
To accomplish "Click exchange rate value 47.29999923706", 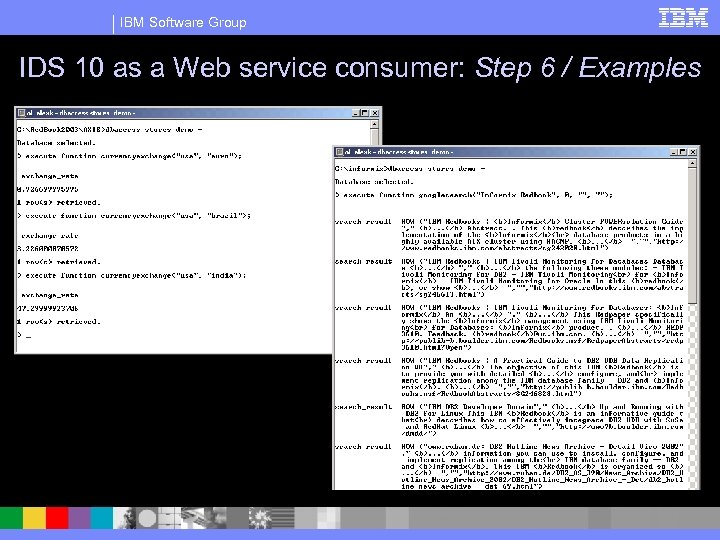I will (x=48, y=308).
